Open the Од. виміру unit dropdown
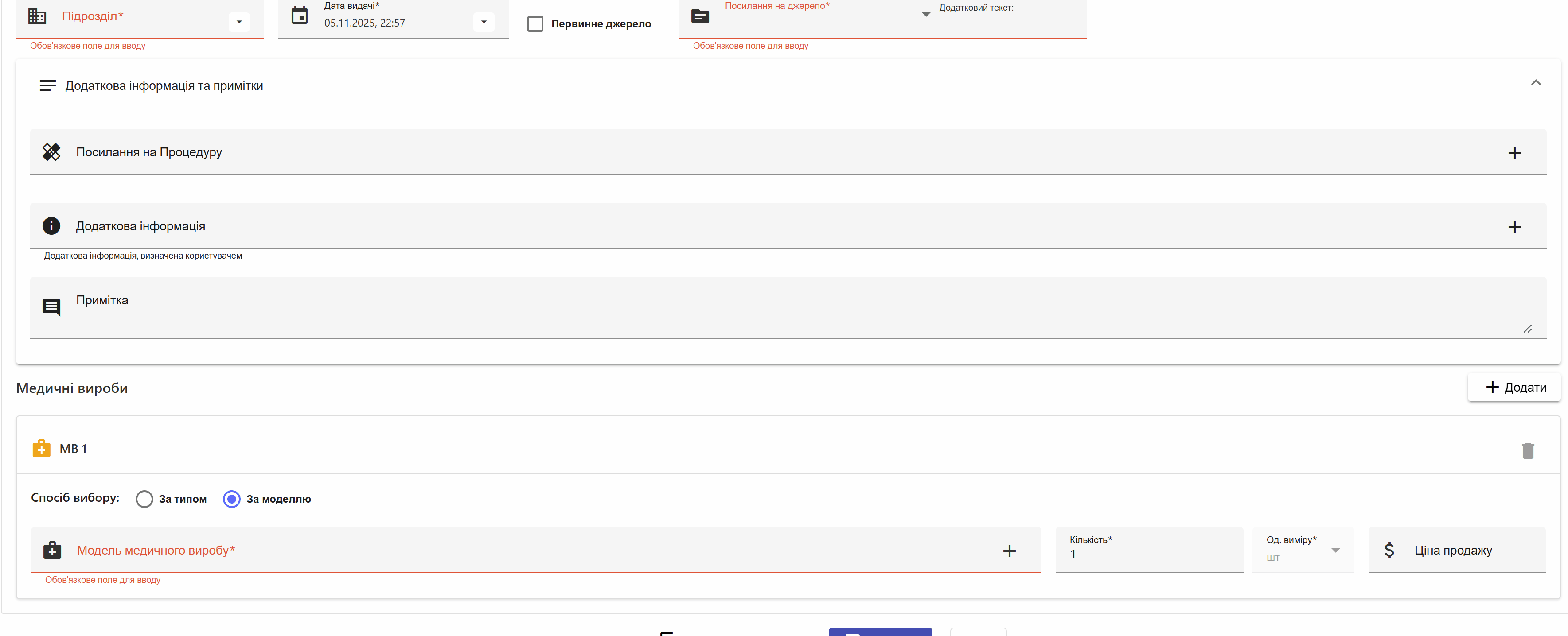Screen dimensions: 1568x636 (x=1335, y=550)
